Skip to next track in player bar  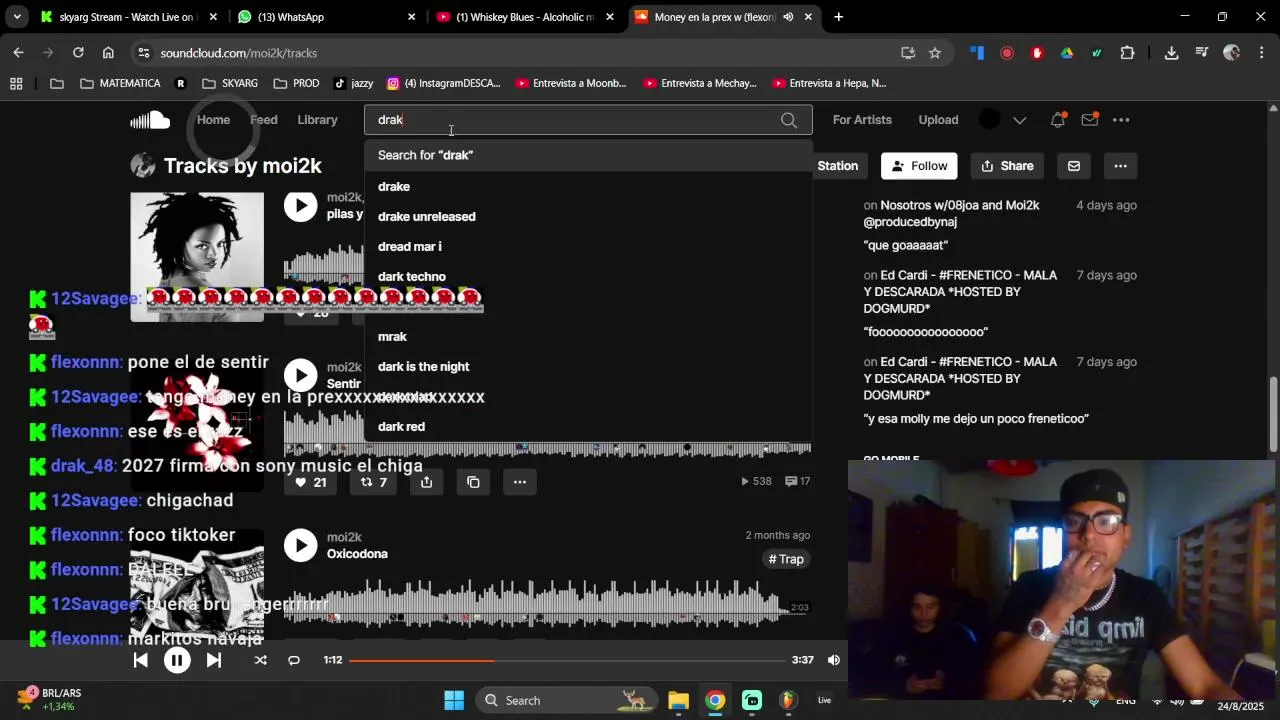click(213, 660)
